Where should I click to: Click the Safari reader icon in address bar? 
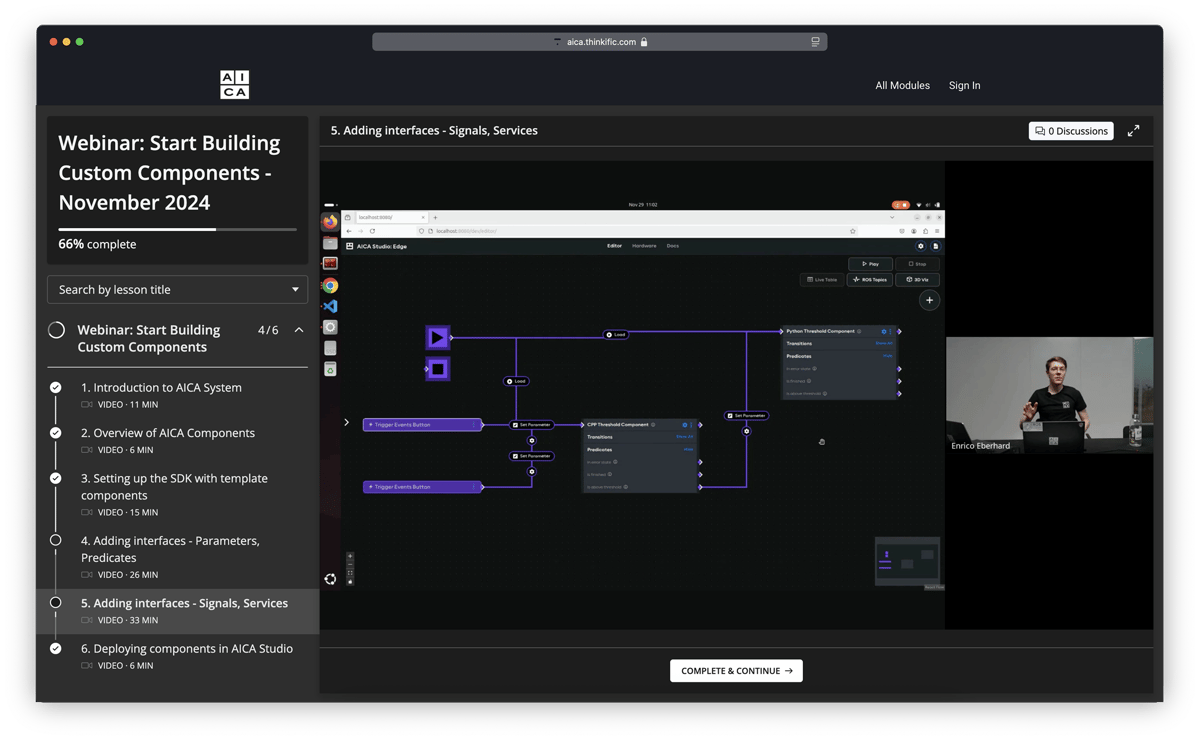(x=815, y=42)
